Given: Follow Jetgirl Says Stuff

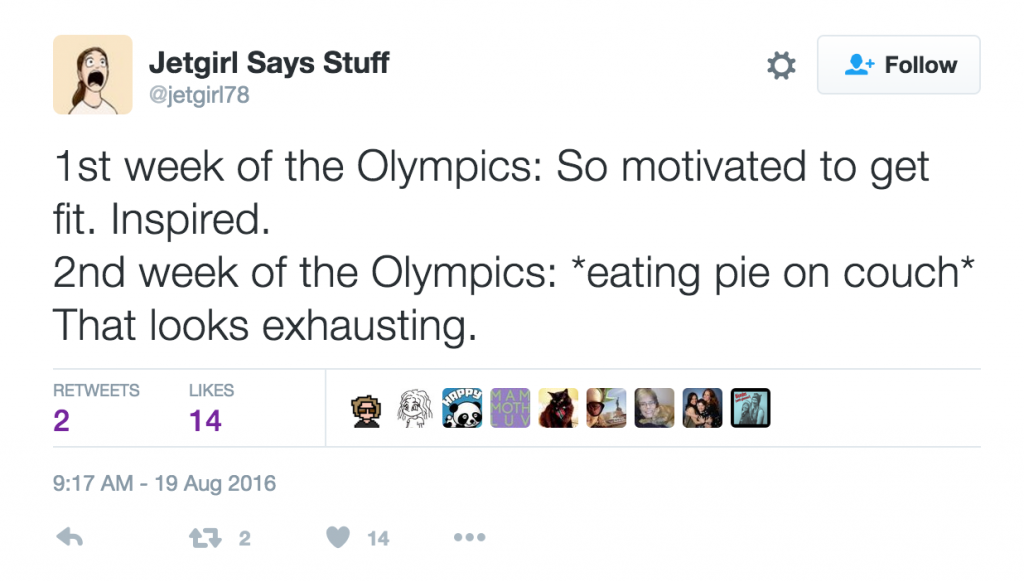Looking at the screenshot, I should coord(898,66).
